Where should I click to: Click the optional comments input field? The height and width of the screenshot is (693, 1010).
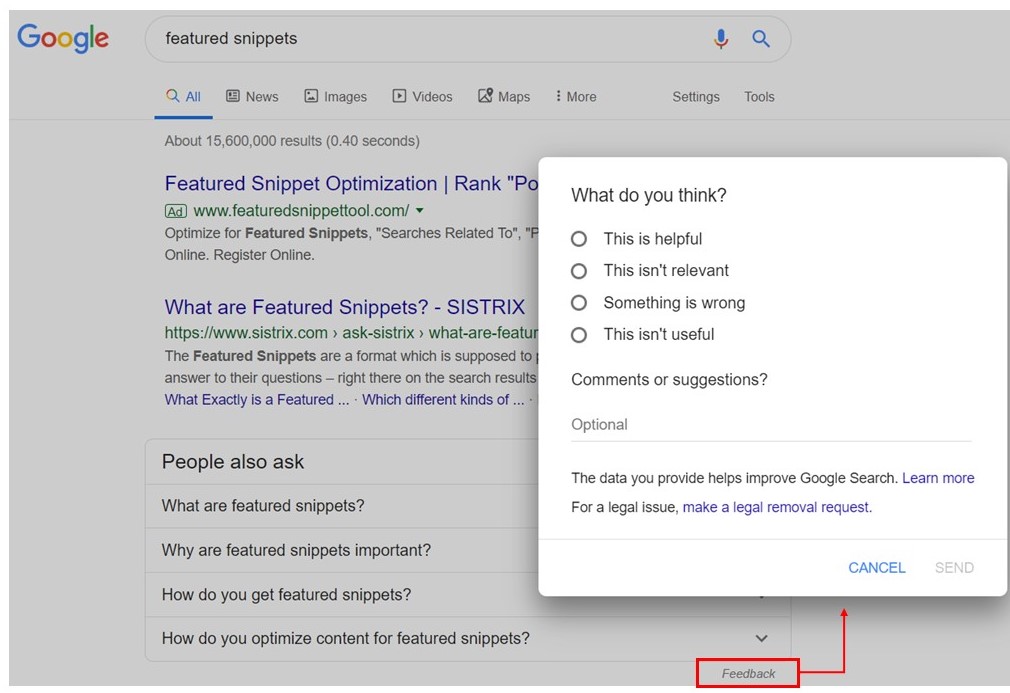(770, 425)
